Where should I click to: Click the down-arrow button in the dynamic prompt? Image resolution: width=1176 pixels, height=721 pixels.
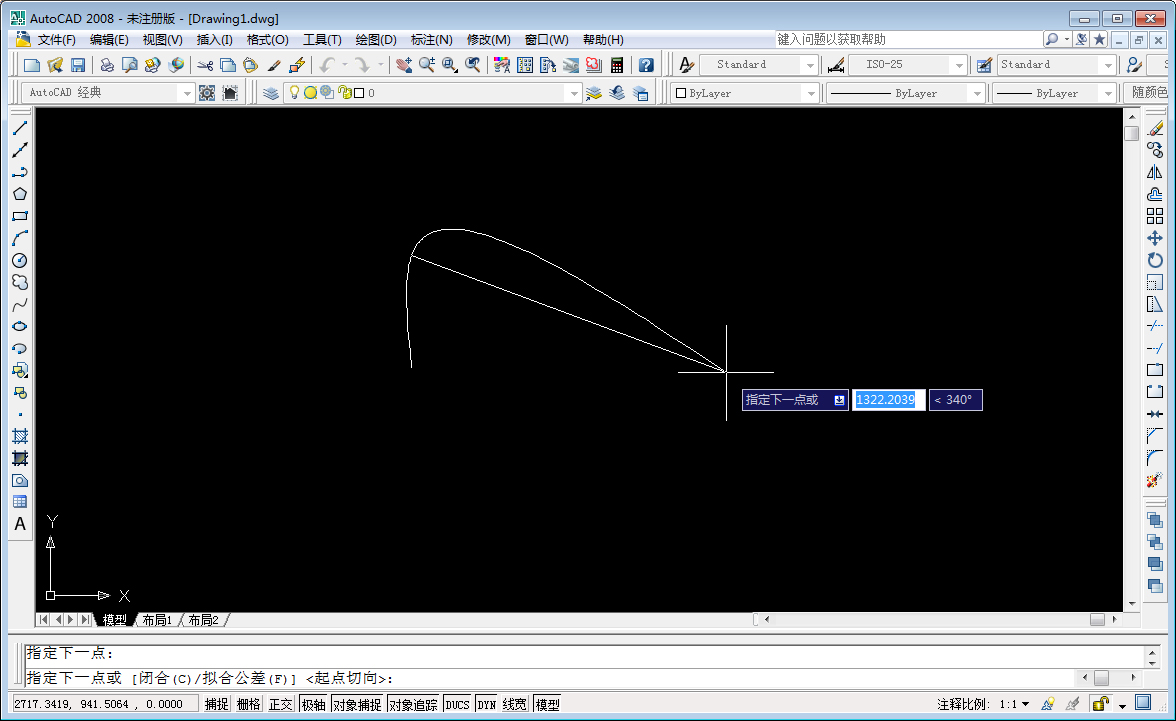tap(837, 400)
